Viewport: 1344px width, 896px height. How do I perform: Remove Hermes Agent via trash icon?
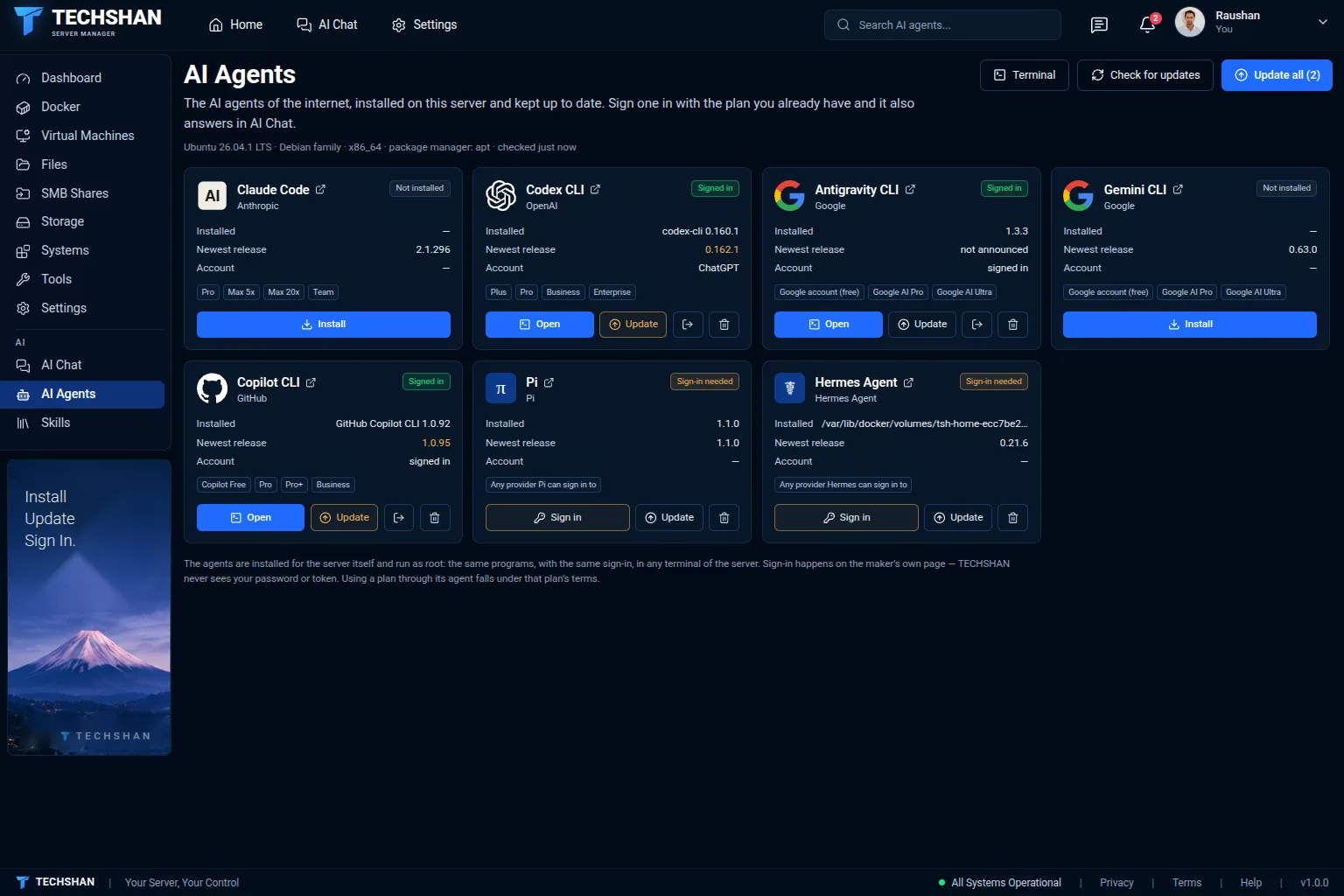pyautogui.click(x=1013, y=518)
